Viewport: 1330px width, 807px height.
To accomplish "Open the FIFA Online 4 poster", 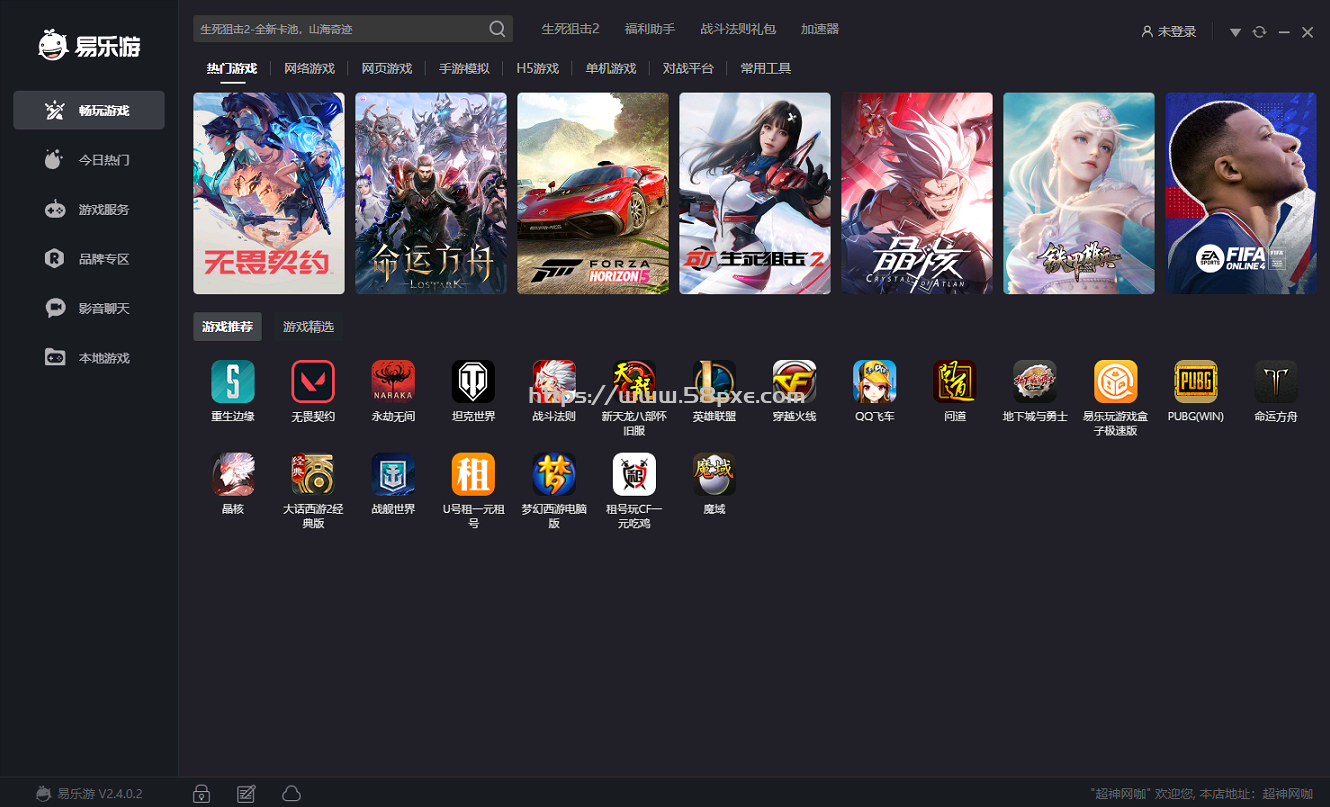I will (x=1241, y=194).
